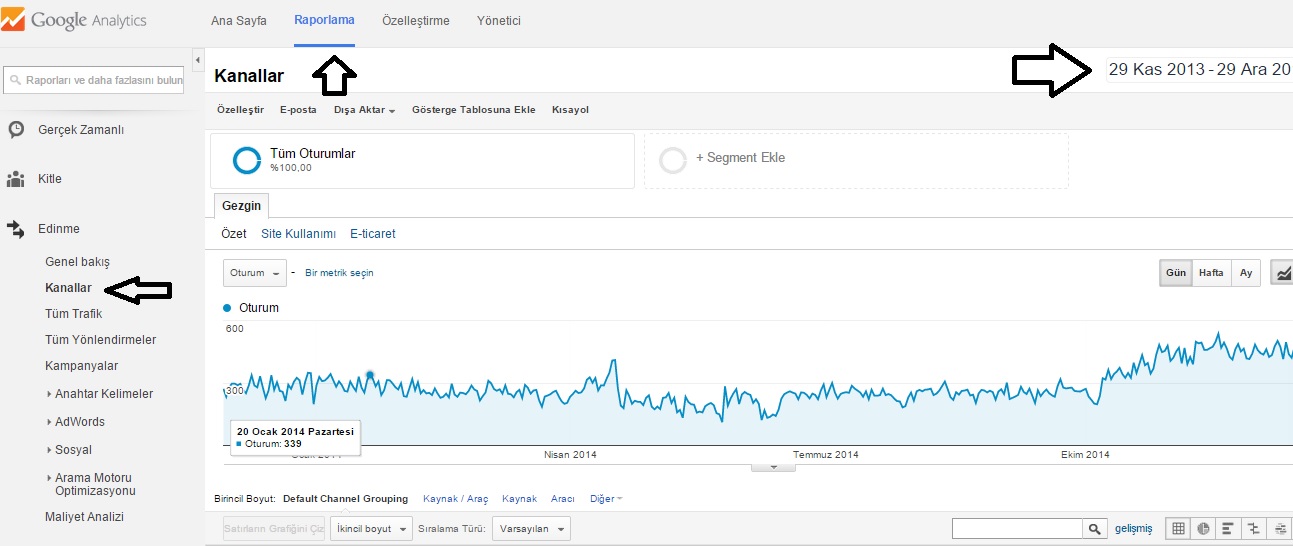The width and height of the screenshot is (1293, 546).
Task: Click the Bir metrik seçin link
Action: pos(339,273)
